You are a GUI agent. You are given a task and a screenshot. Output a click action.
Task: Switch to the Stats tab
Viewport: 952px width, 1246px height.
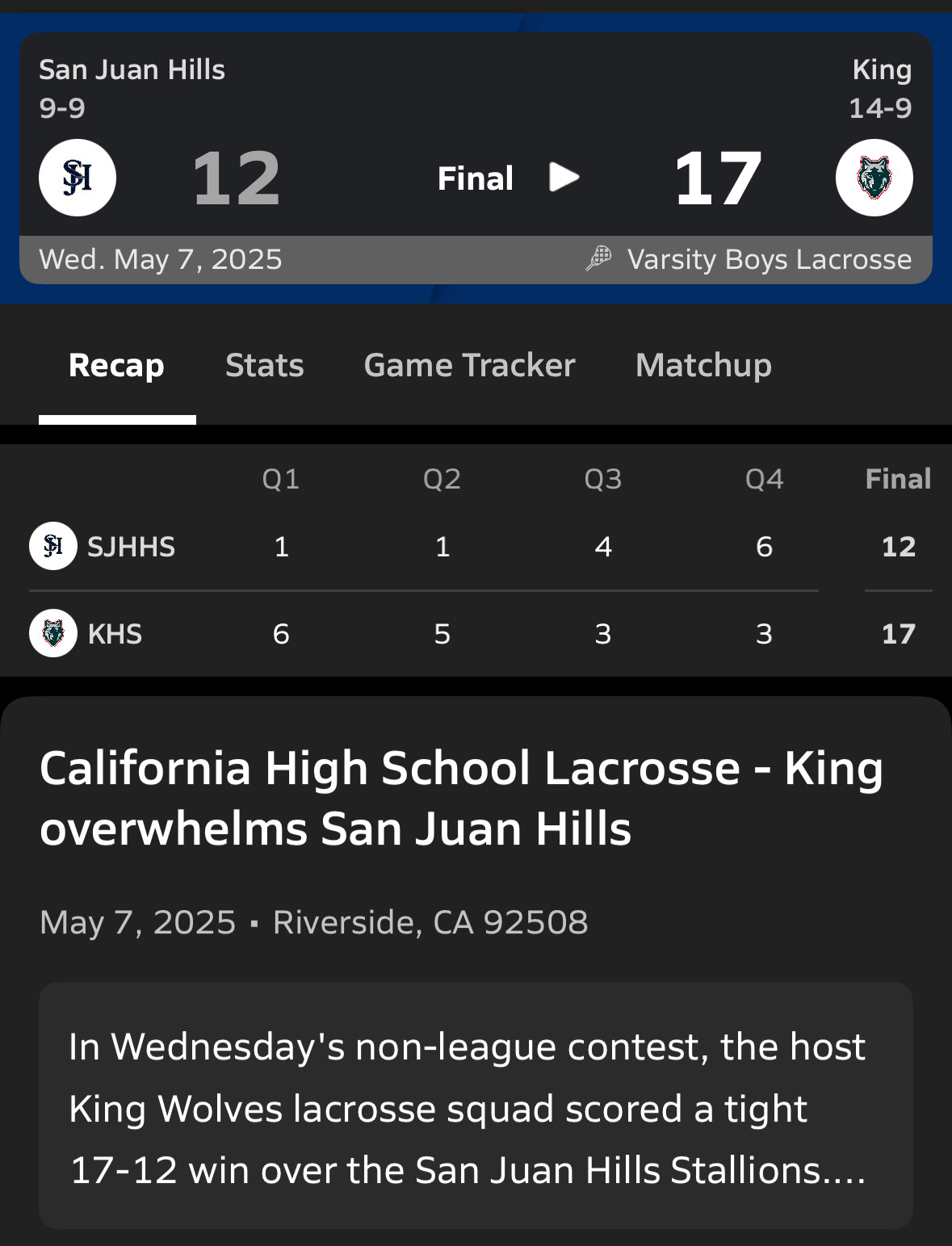[x=264, y=366]
